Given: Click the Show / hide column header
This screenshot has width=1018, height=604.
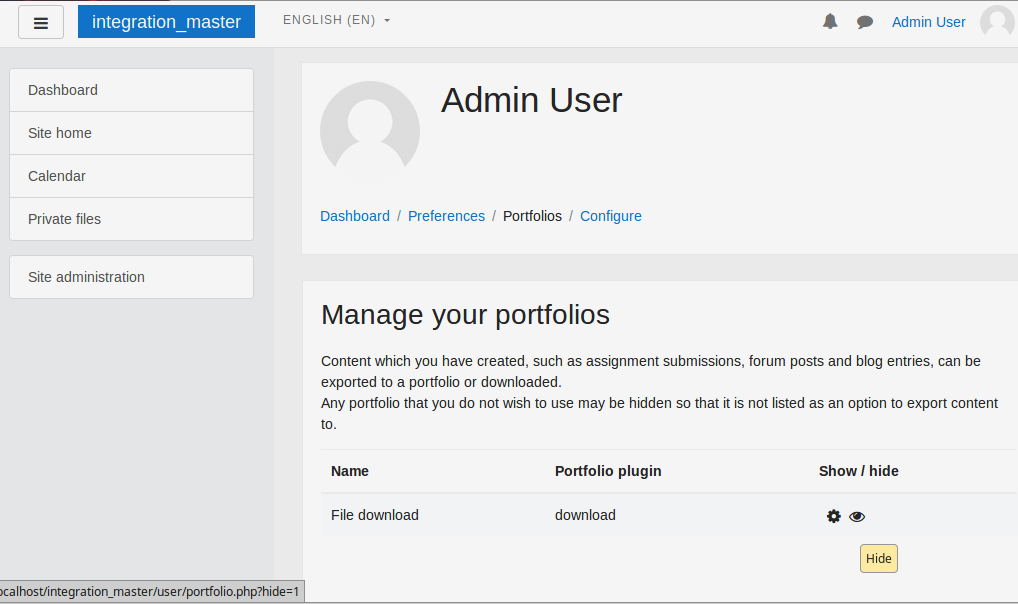Looking at the screenshot, I should tap(858, 471).
